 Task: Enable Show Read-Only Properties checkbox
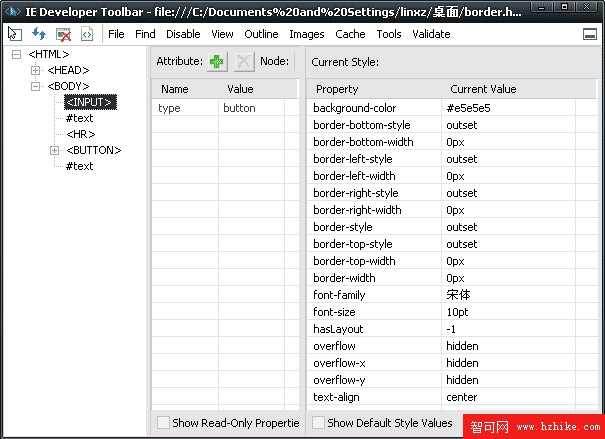[163, 423]
